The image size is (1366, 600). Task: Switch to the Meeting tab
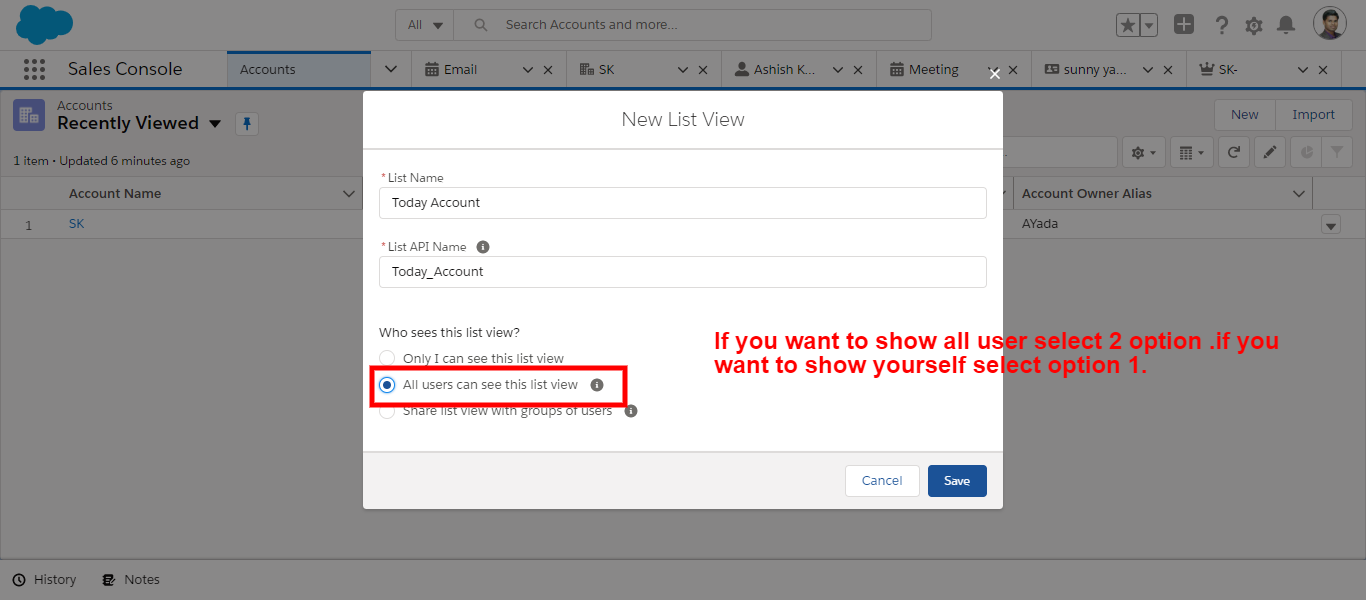(933, 70)
